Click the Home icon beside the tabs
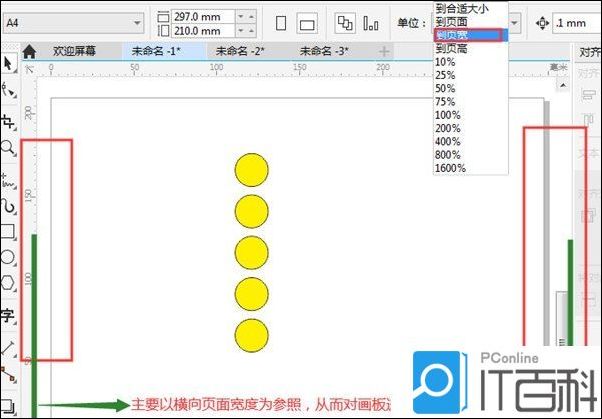Screen dimensions: 602x419 click(29, 51)
